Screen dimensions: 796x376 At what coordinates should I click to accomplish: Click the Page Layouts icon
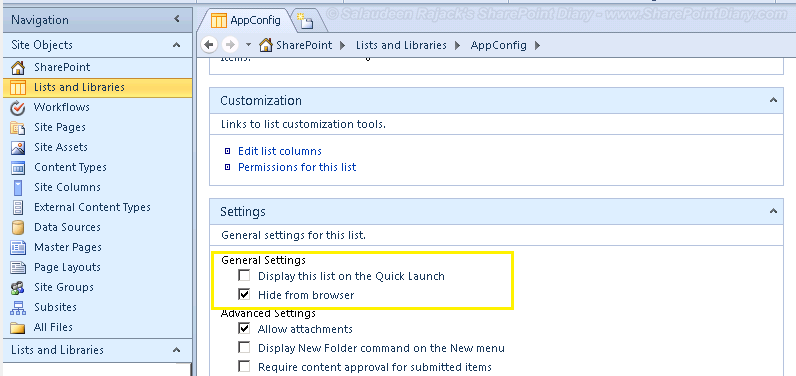tap(18, 267)
